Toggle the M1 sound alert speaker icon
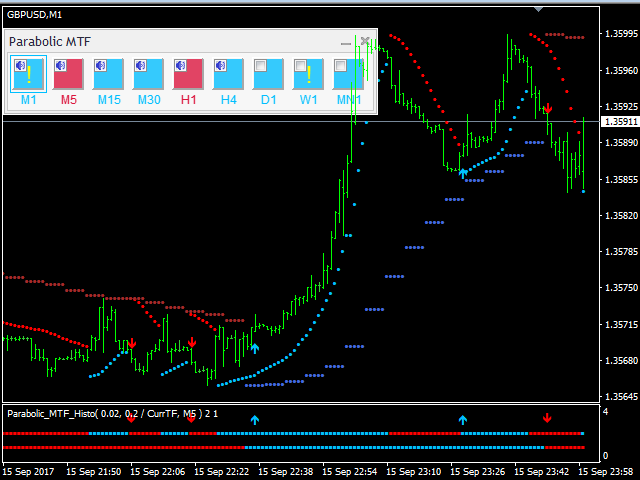Viewport: 640px width, 480px height. 20,65
